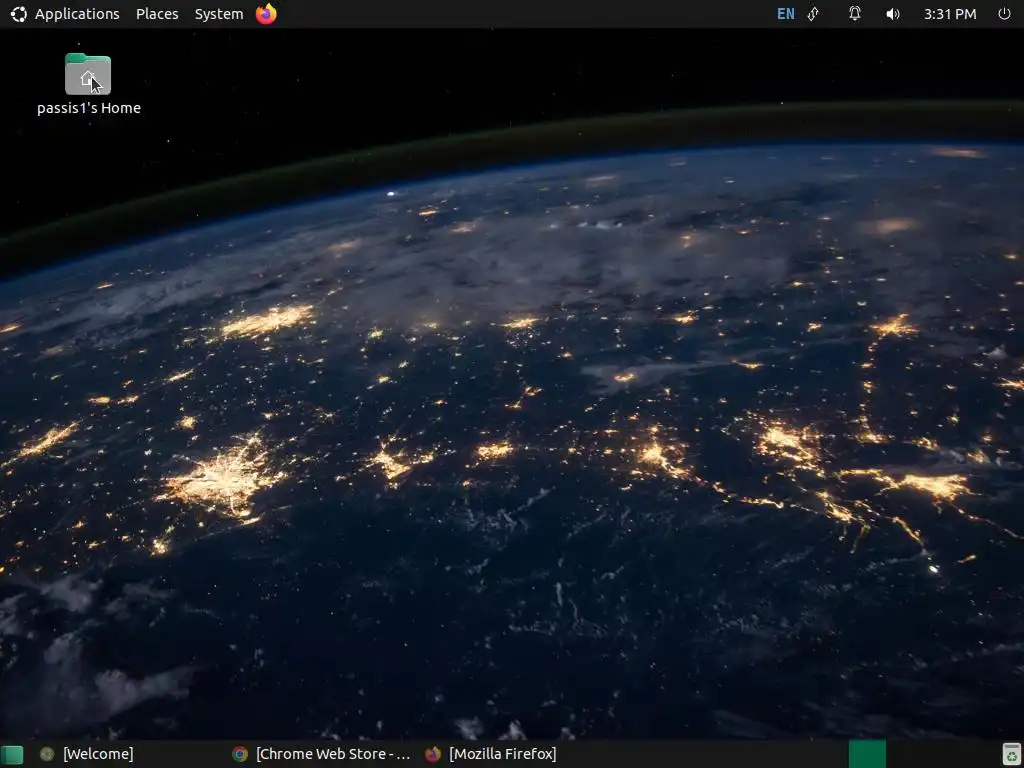Restore the Chrome Web Store window

322,754
